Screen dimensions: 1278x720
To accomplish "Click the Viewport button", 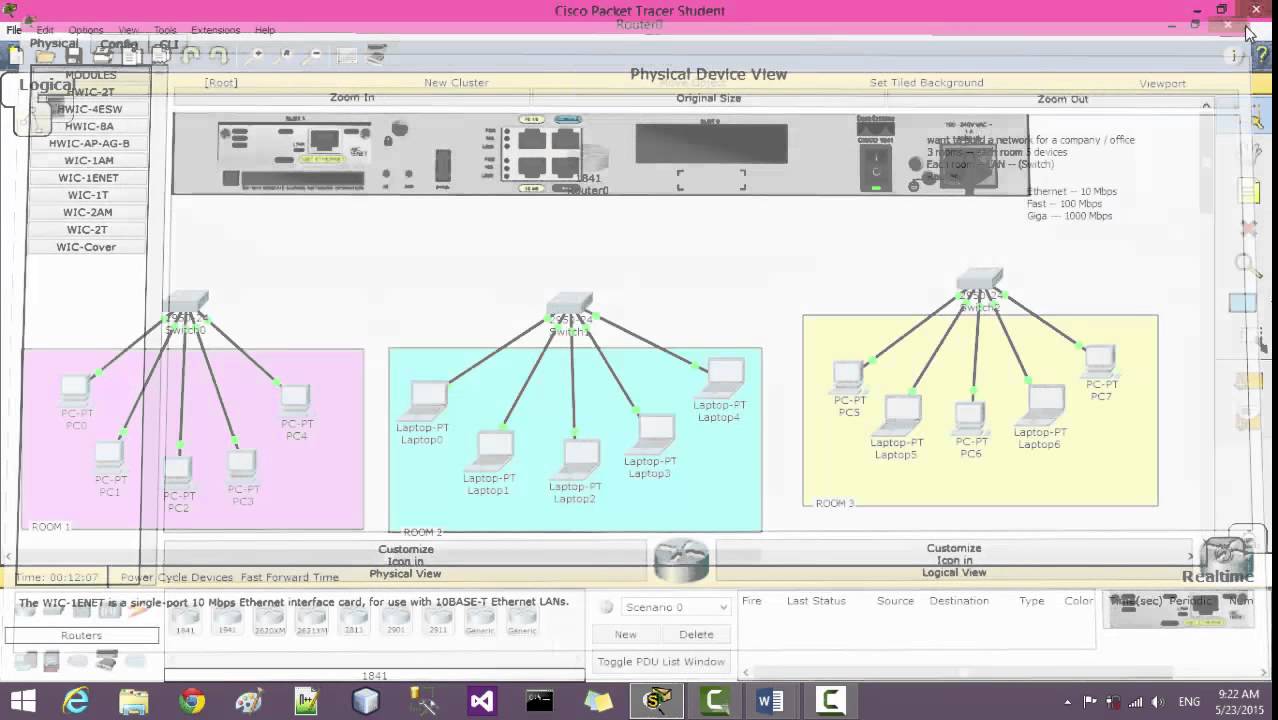I will tap(1162, 83).
